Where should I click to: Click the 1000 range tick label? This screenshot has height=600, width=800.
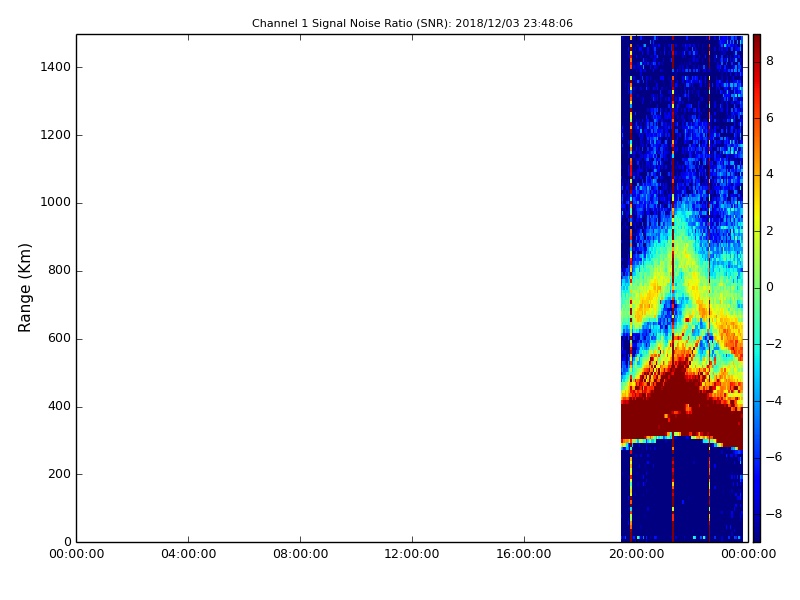pos(56,203)
